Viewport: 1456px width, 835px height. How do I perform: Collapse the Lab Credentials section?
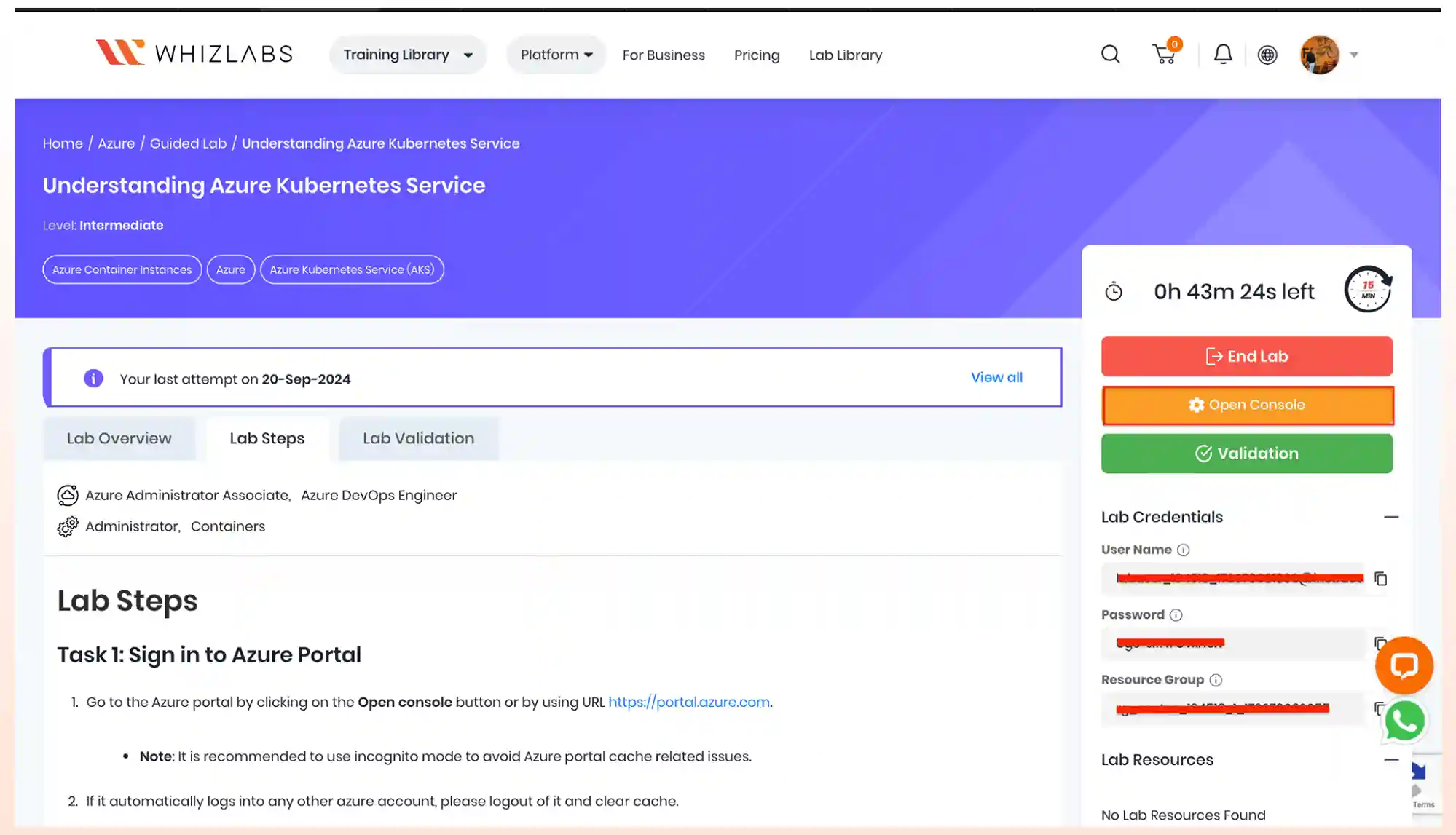tap(1391, 517)
